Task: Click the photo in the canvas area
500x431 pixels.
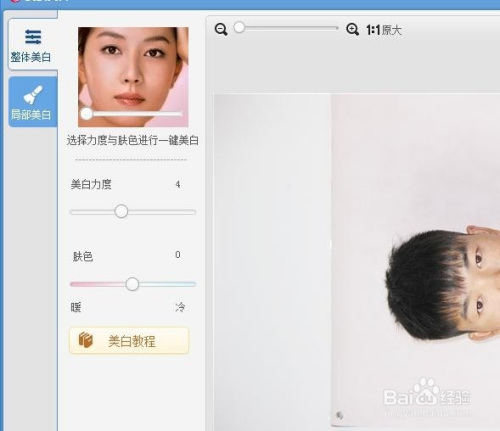Action: [x=357, y=262]
